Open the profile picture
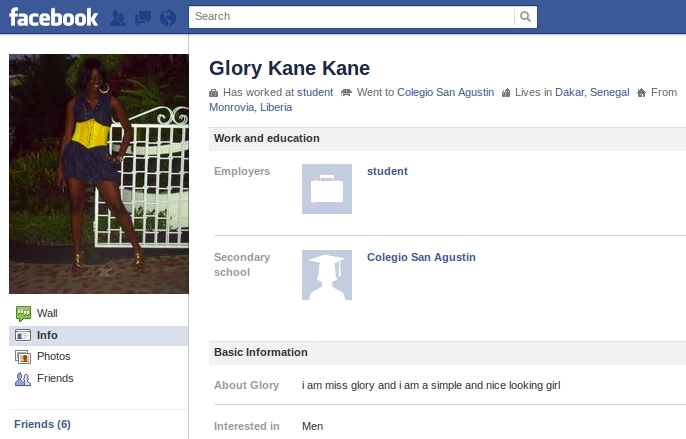The image size is (686, 439). click(98, 174)
